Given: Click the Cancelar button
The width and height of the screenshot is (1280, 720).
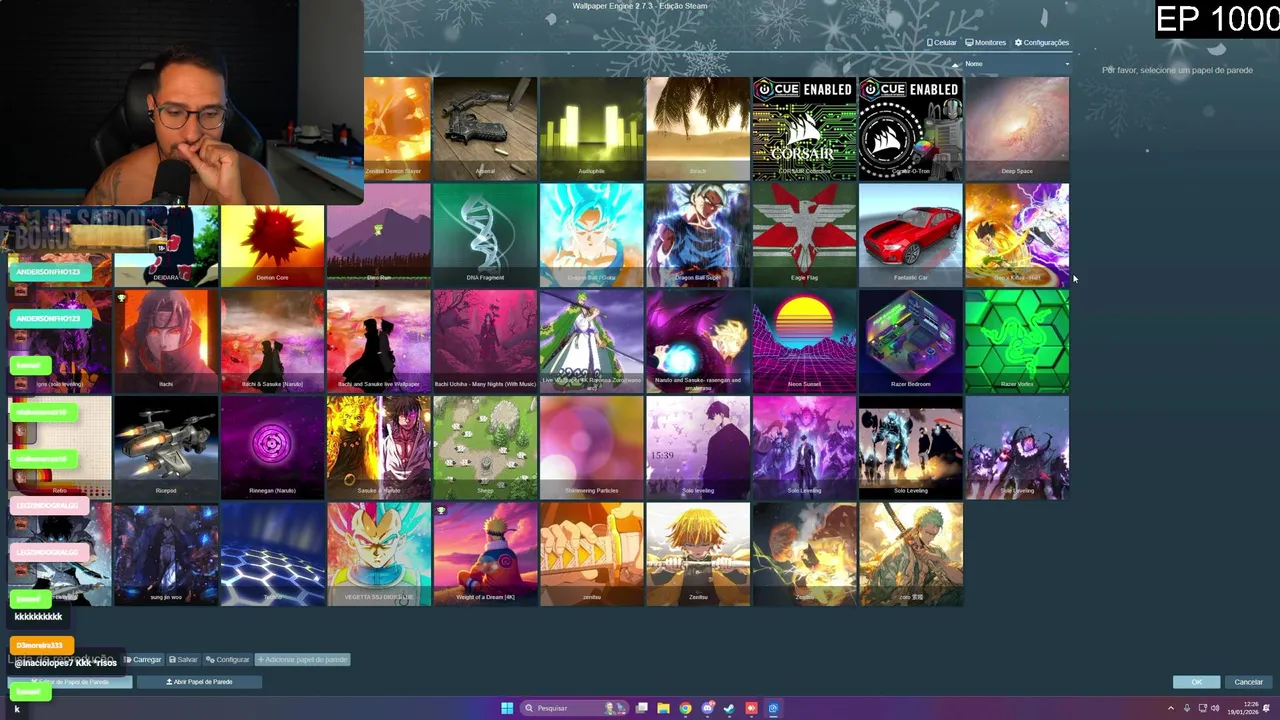Looking at the screenshot, I should (x=1248, y=682).
